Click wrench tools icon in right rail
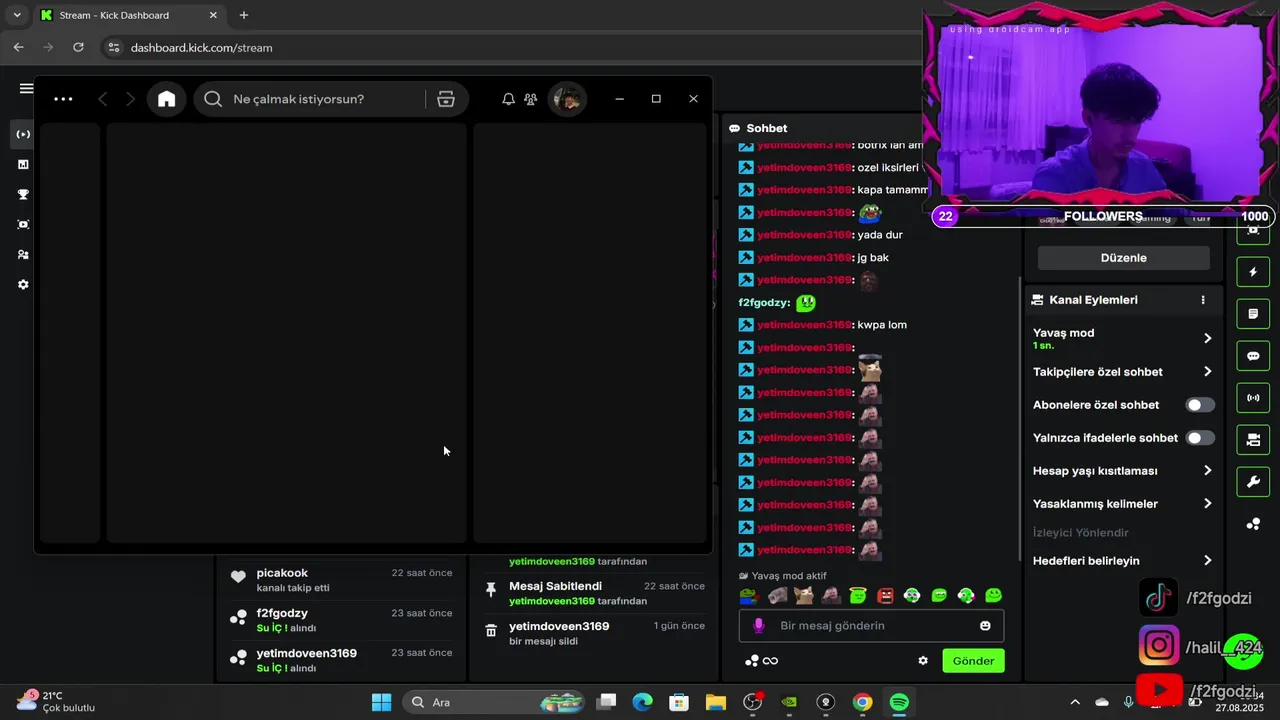Screen dimensions: 1280x720 pyautogui.click(x=1253, y=482)
